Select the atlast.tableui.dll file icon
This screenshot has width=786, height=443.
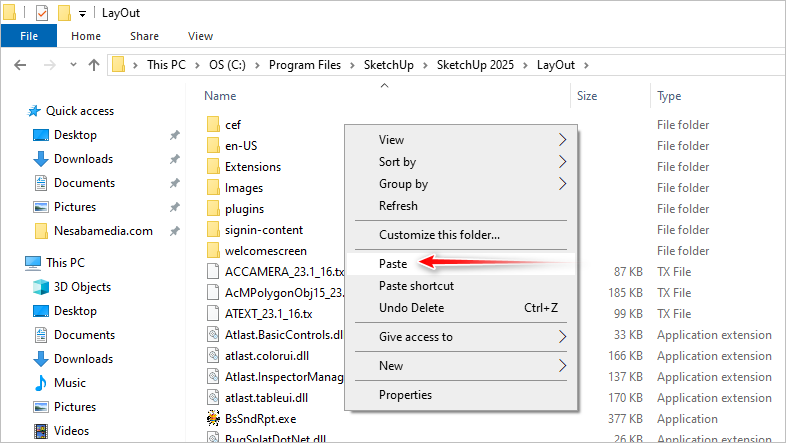click(x=213, y=397)
